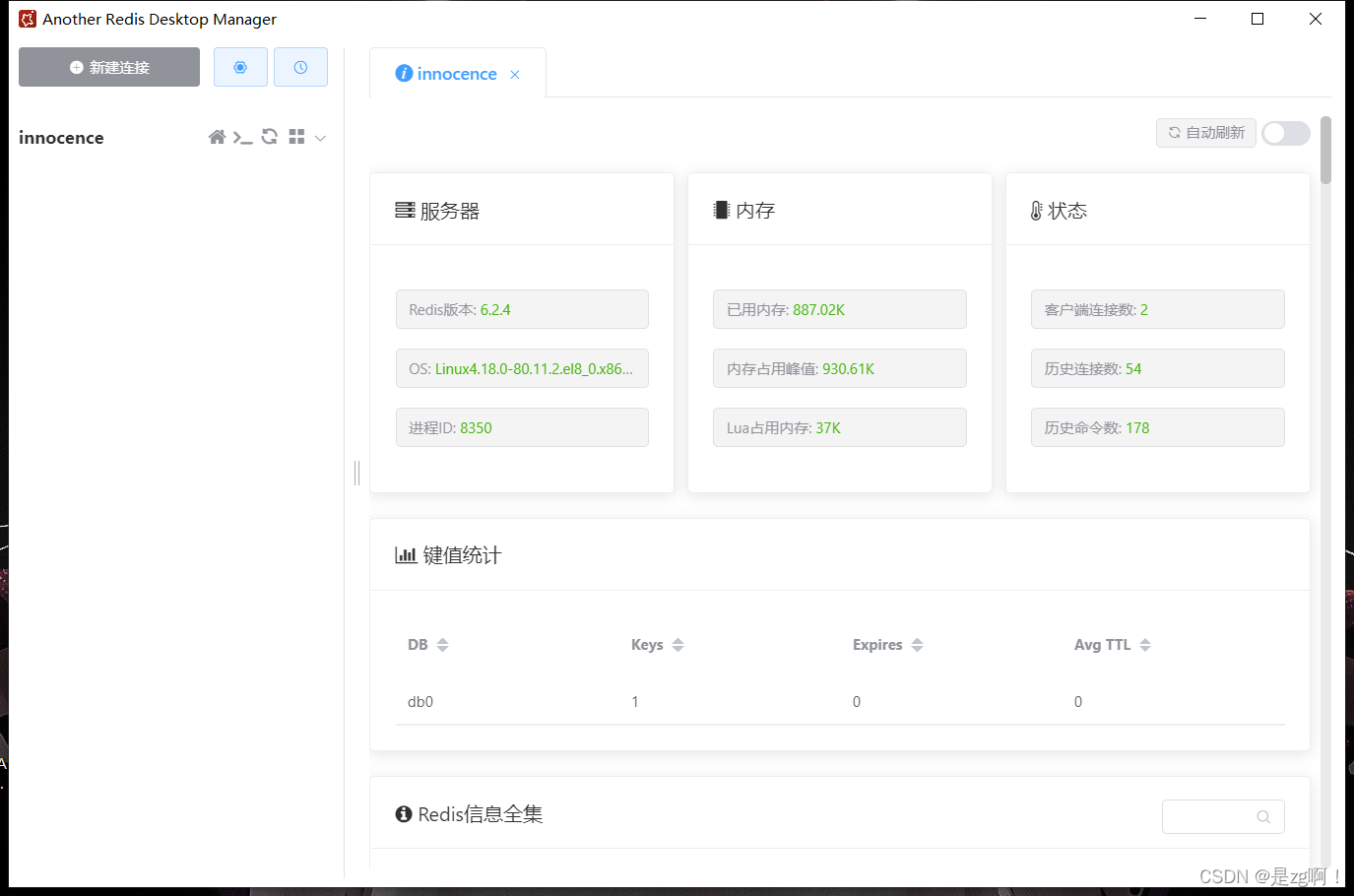Click the Redis信息全集 search field
1354x896 pixels.
click(1223, 816)
